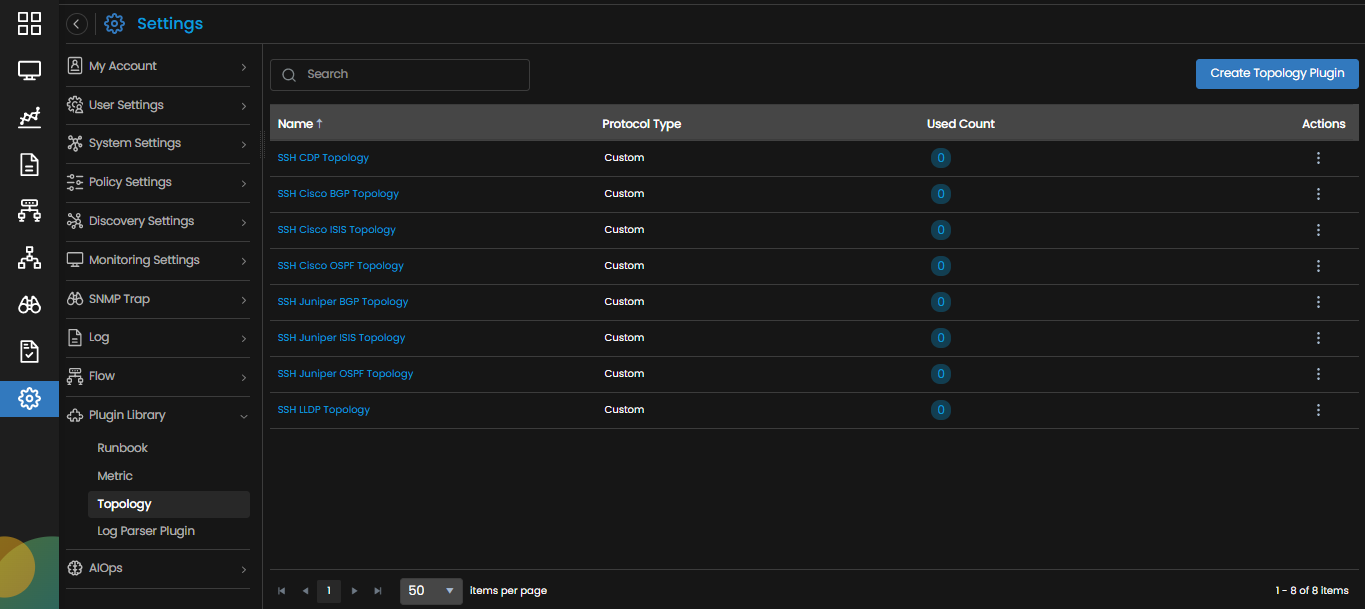Click the back arrow beside Settings title

pyautogui.click(x=77, y=24)
